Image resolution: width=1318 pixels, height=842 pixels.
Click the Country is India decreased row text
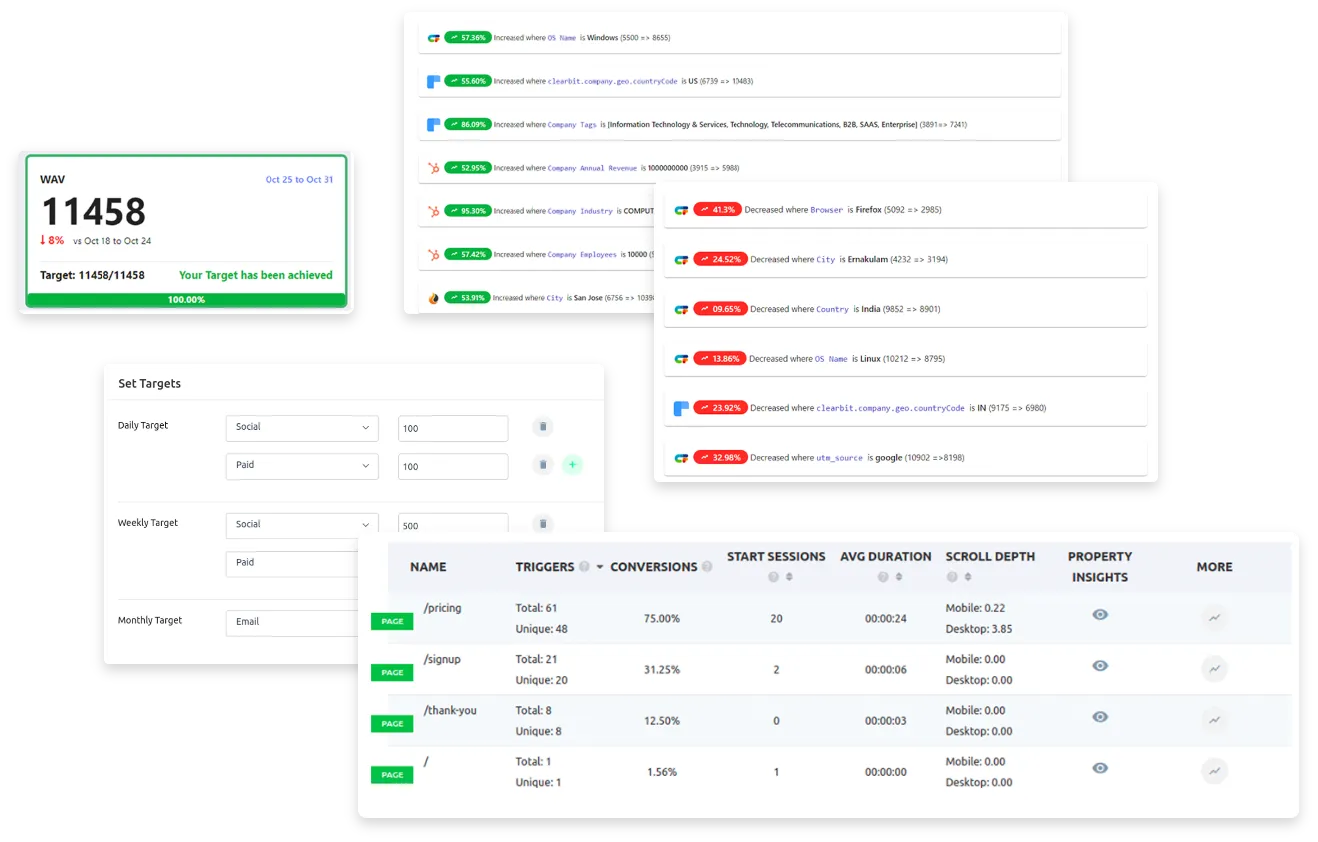tap(845, 309)
